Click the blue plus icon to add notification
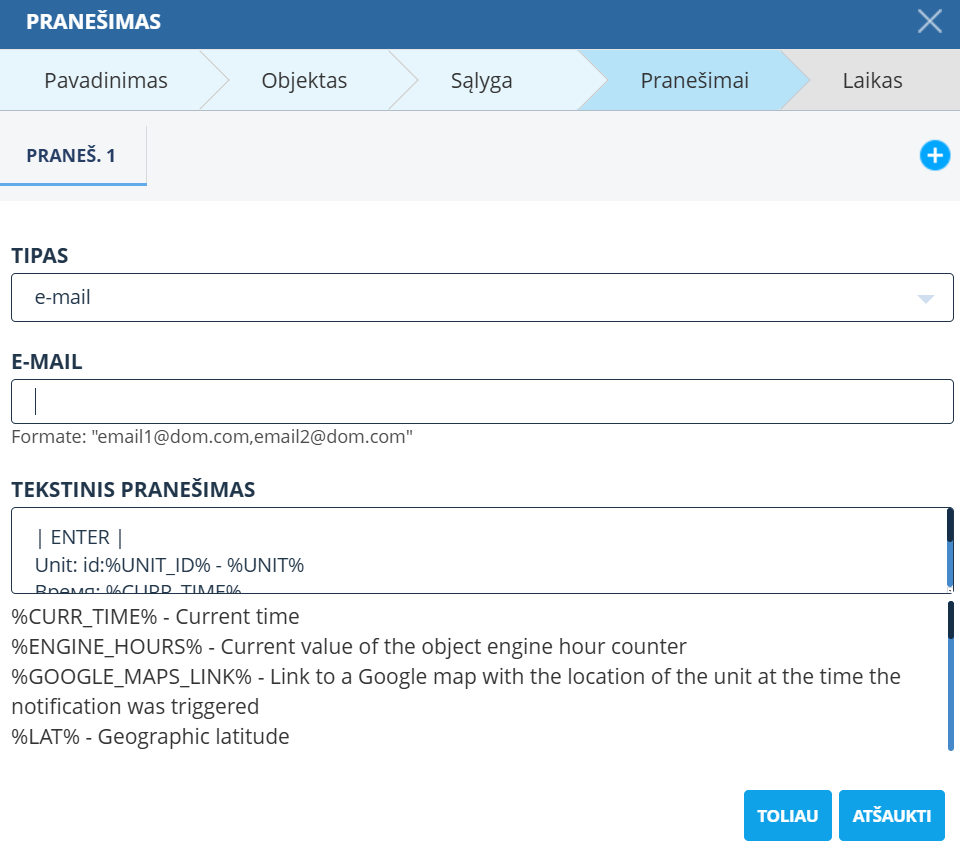The image size is (960, 864). [934, 155]
